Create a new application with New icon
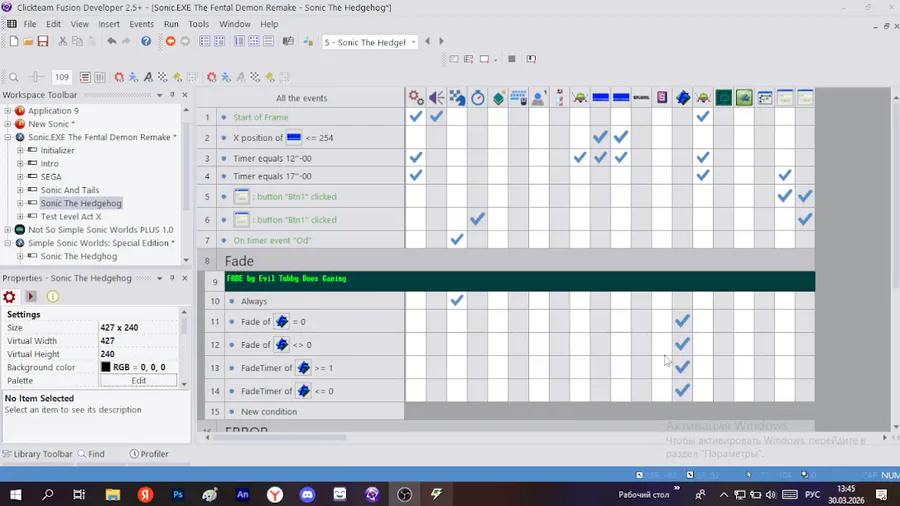The width and height of the screenshot is (900, 506). click(14, 41)
